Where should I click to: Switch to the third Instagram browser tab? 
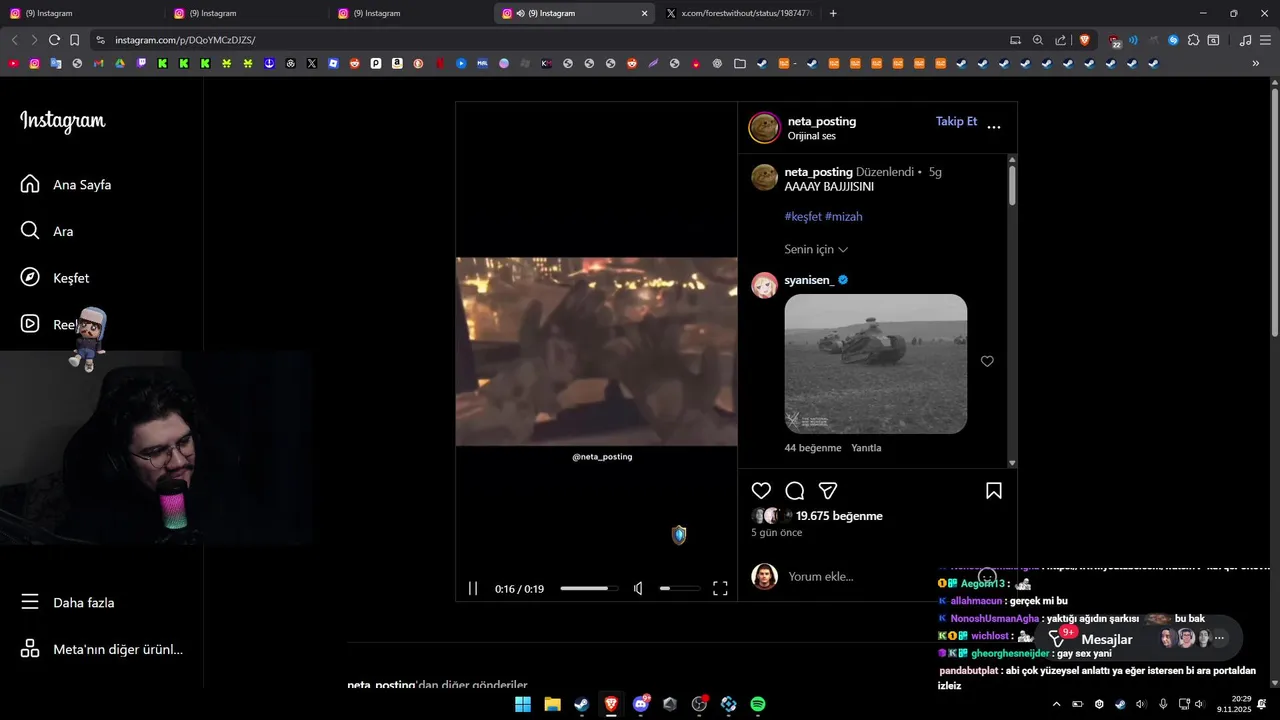(x=408, y=13)
